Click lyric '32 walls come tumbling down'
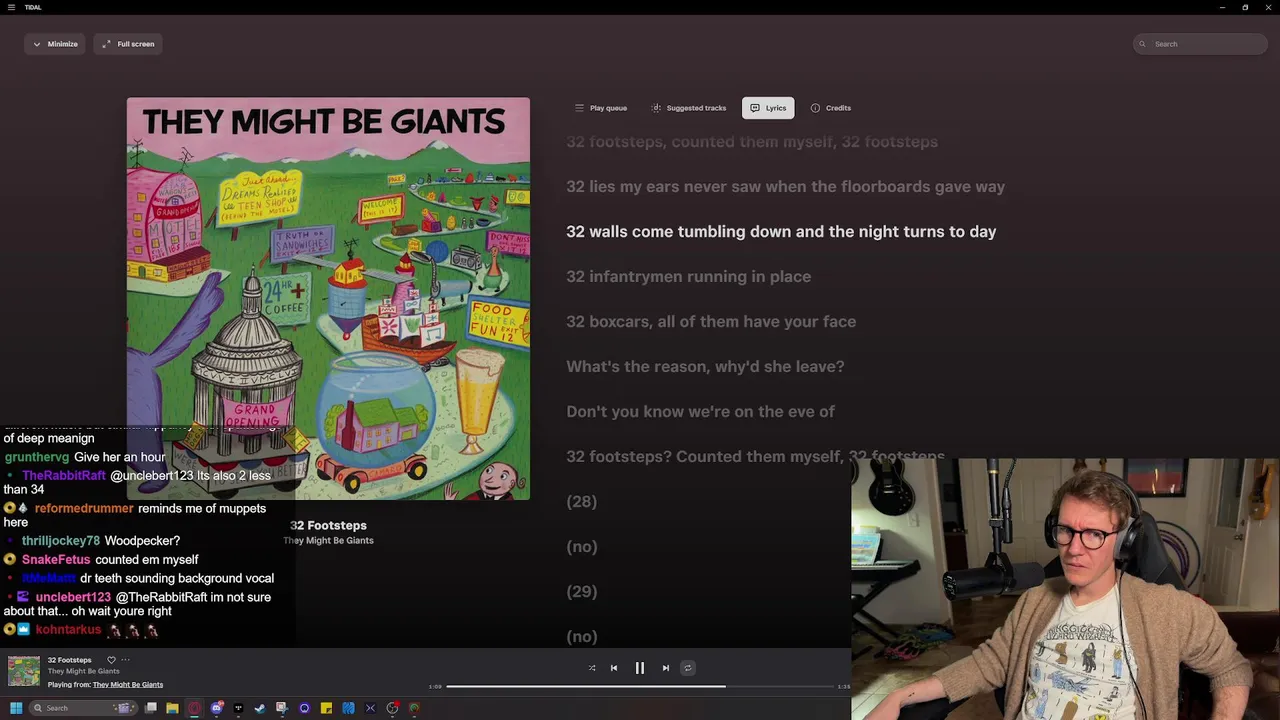Viewport: 1280px width, 720px height. coord(781,232)
